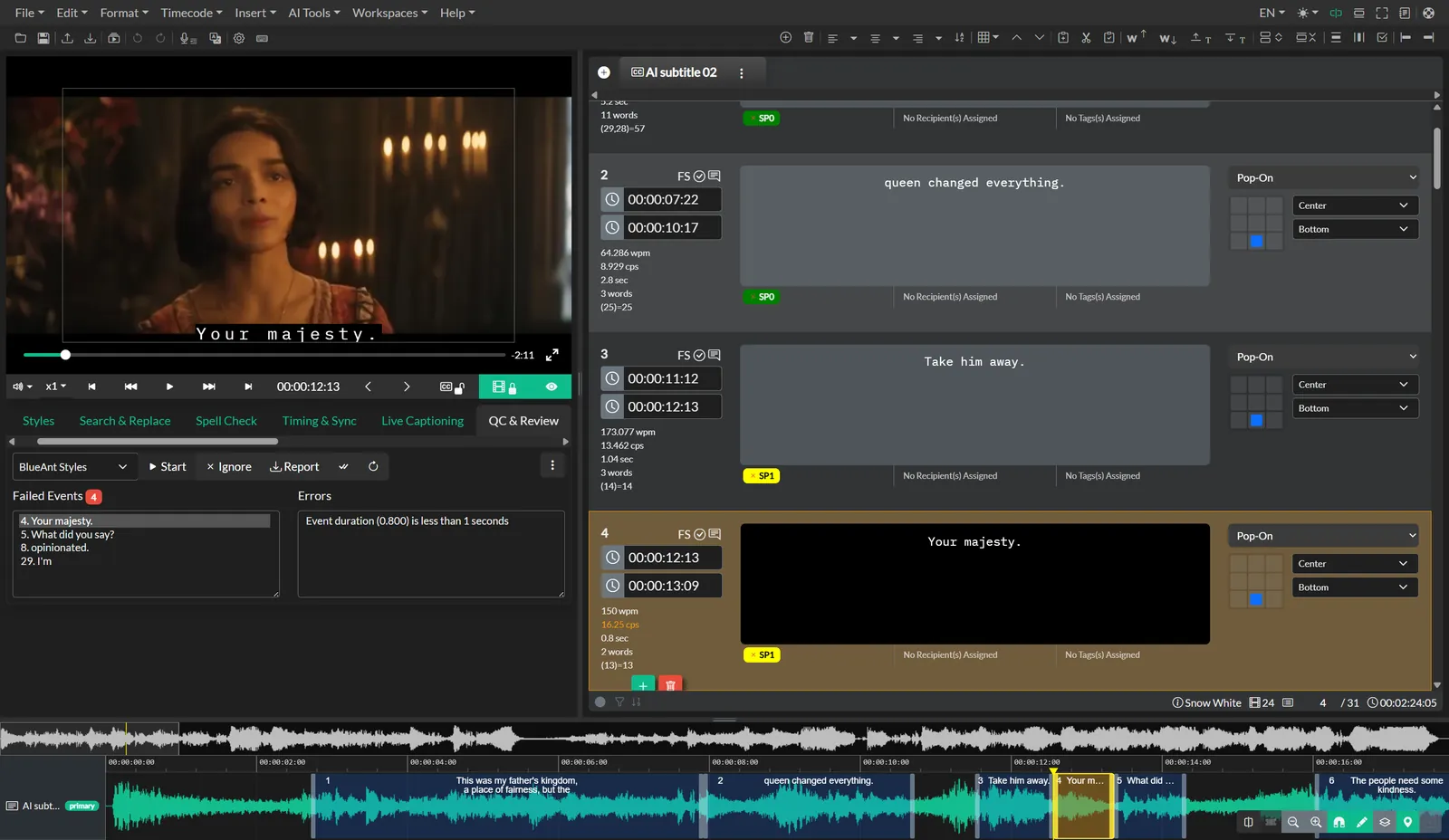Click refresh icon in QC toolbar
The height and width of the screenshot is (840, 1449).
[373, 466]
